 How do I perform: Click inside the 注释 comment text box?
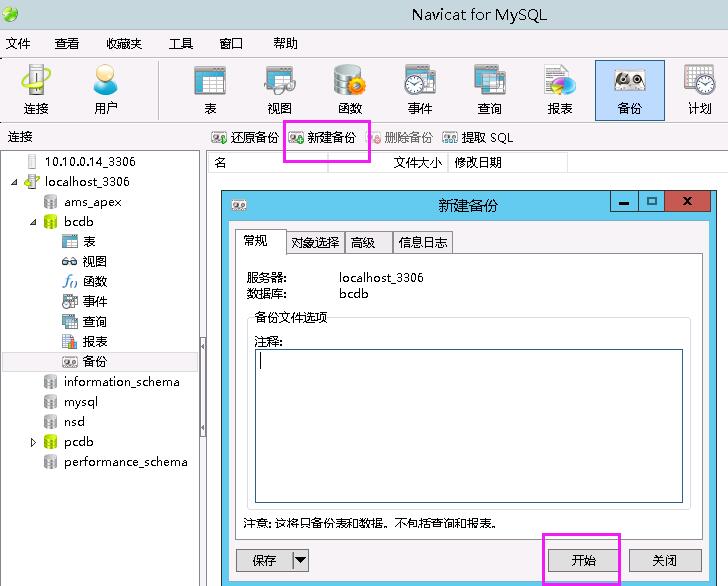point(468,425)
